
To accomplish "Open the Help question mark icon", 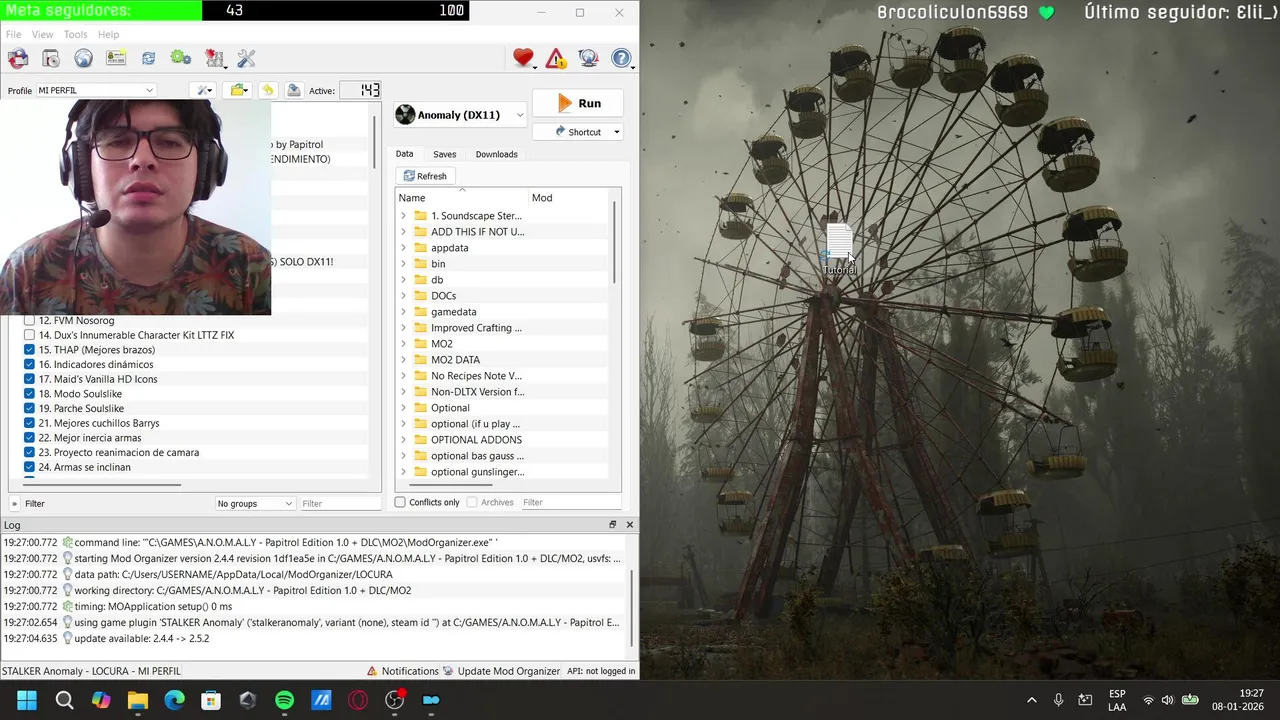I will [621, 59].
